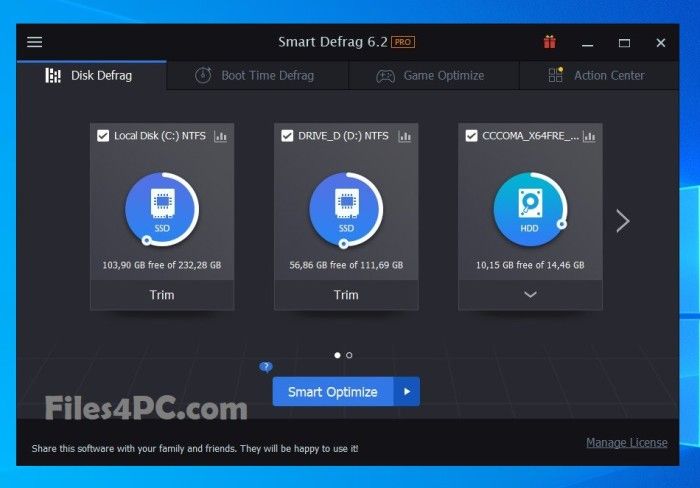This screenshot has width=700, height=488.
Task: Click the Smart Optimize button
Action: coord(333,392)
